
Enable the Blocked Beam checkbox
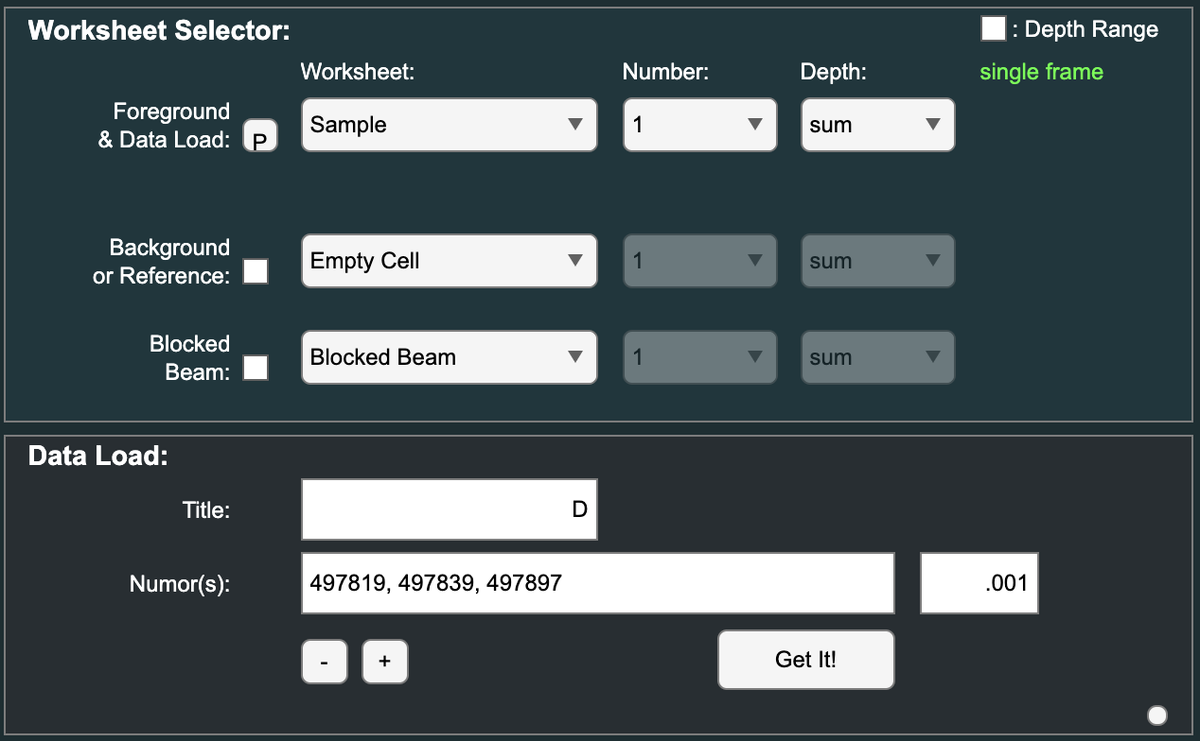point(256,368)
